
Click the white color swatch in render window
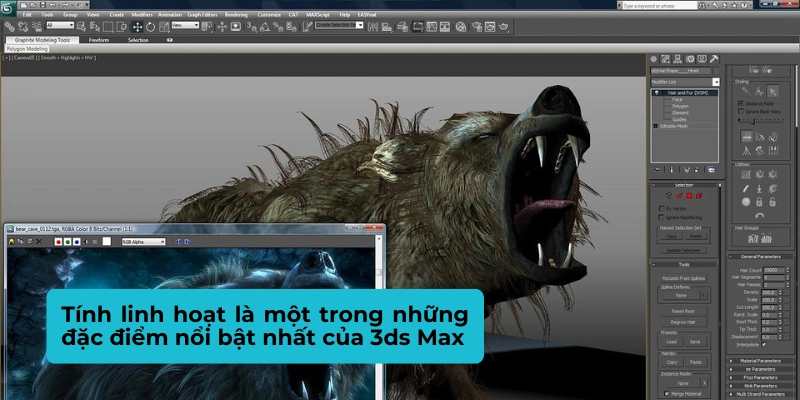pyautogui.click(x=106, y=242)
